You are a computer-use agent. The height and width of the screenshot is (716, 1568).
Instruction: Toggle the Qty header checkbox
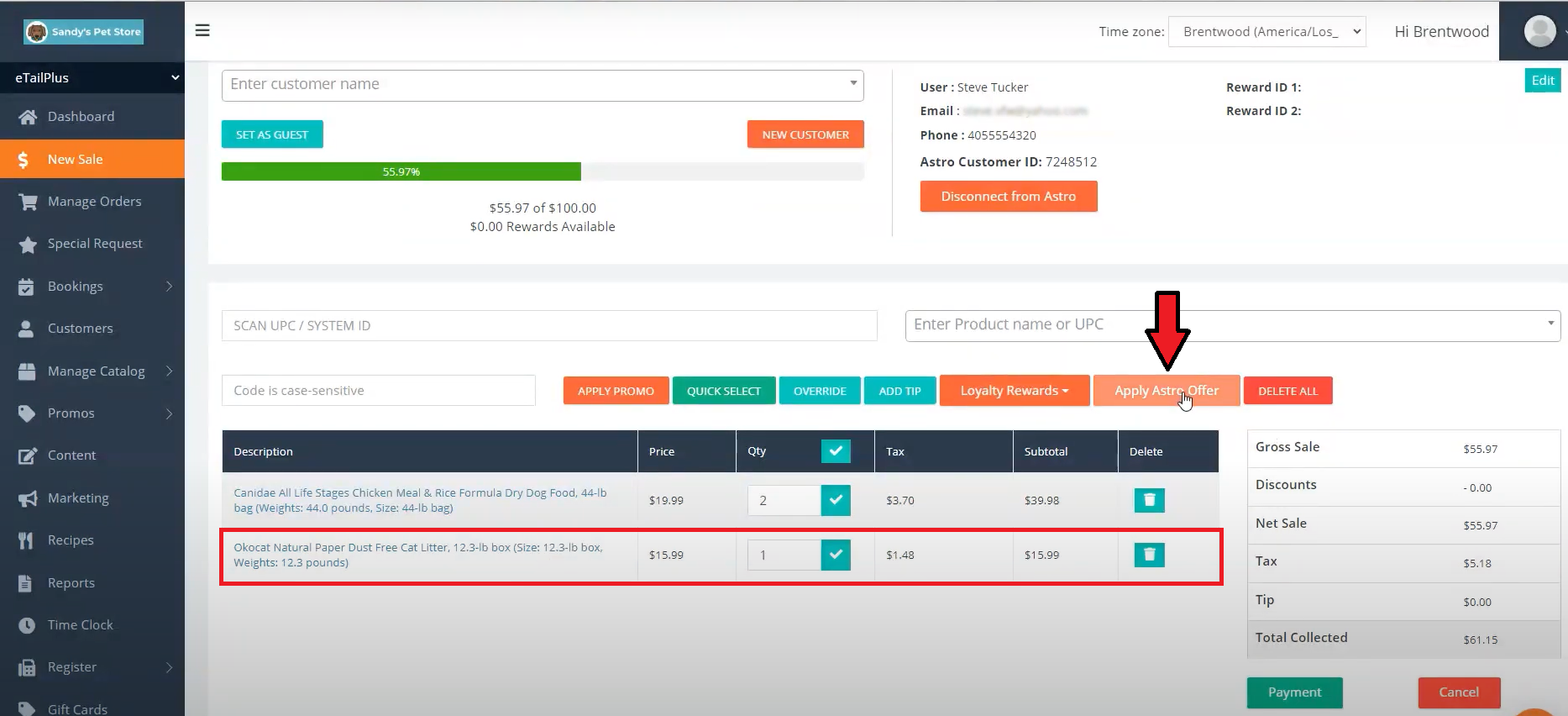[x=835, y=451]
